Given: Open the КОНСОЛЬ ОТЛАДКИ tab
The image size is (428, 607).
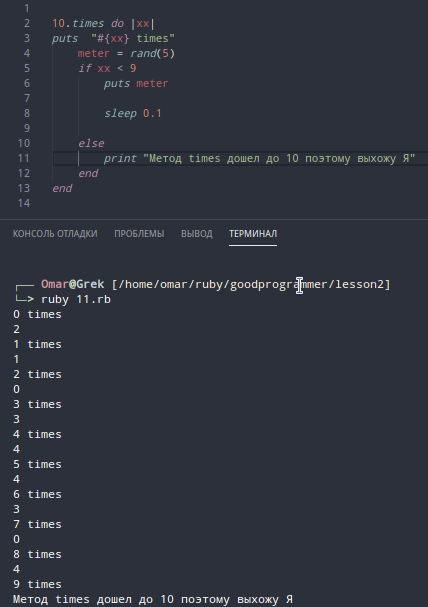Looking at the screenshot, I should pos(55,234).
